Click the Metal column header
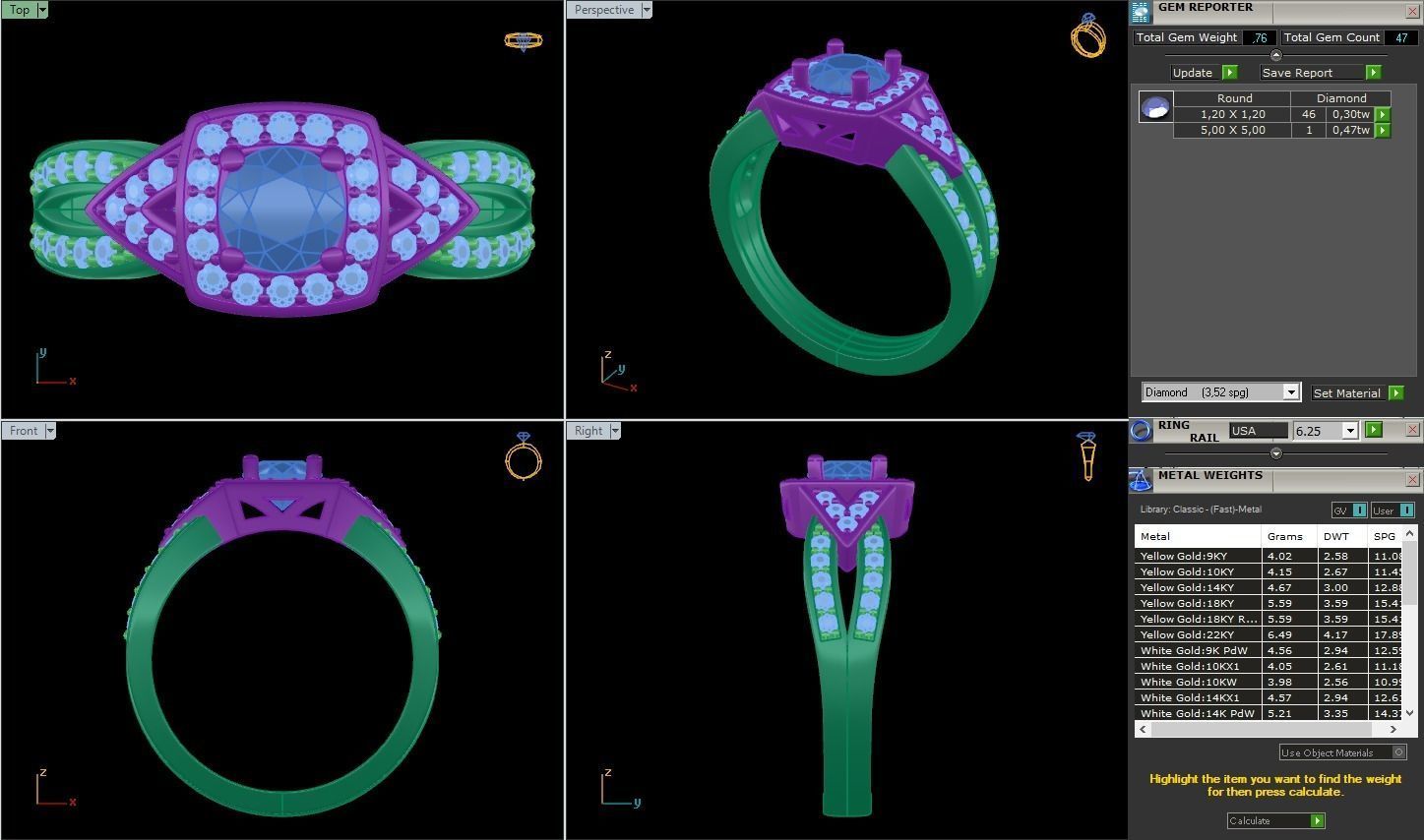1424x840 pixels. [1198, 536]
